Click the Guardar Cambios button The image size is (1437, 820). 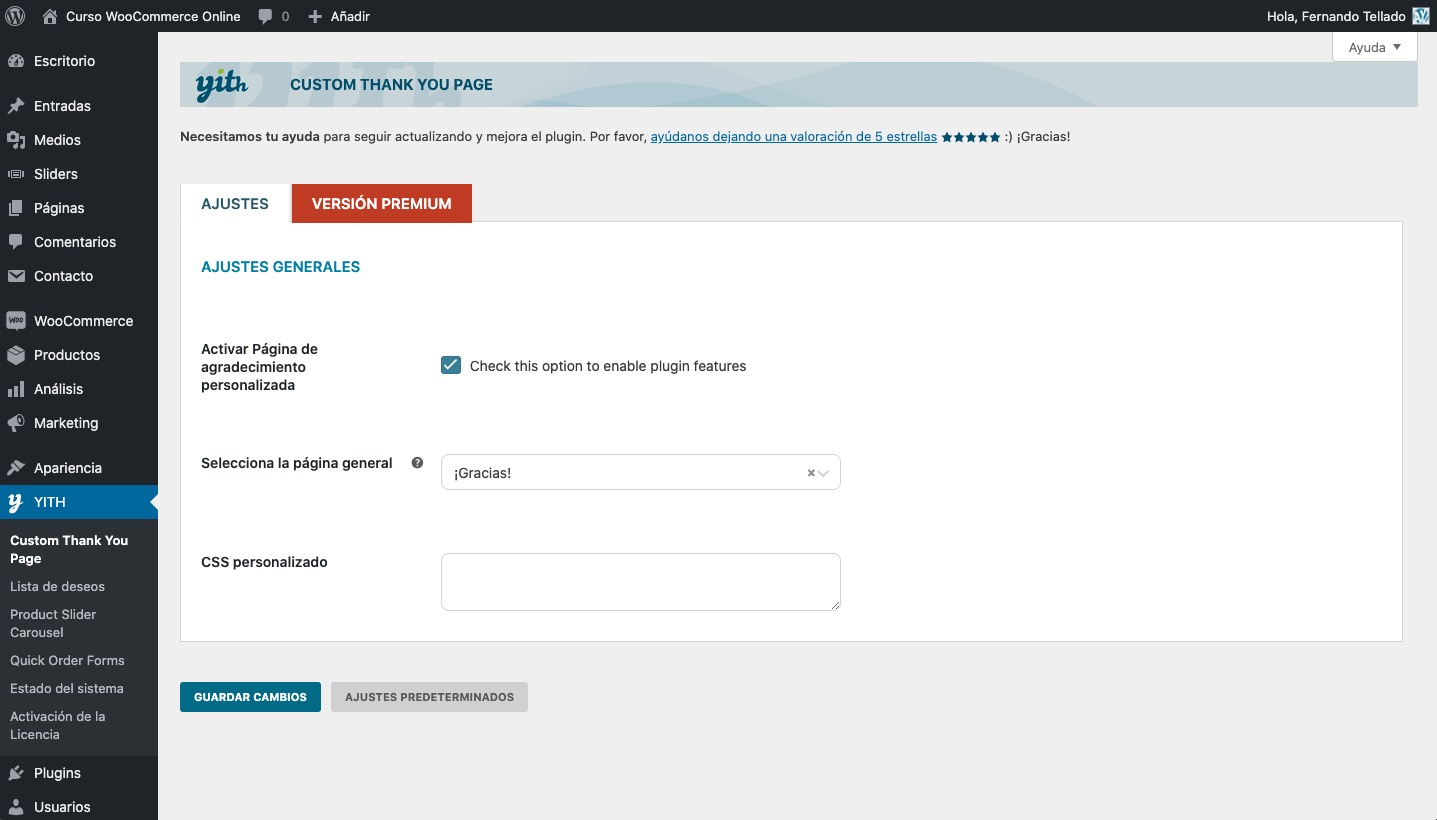250,697
